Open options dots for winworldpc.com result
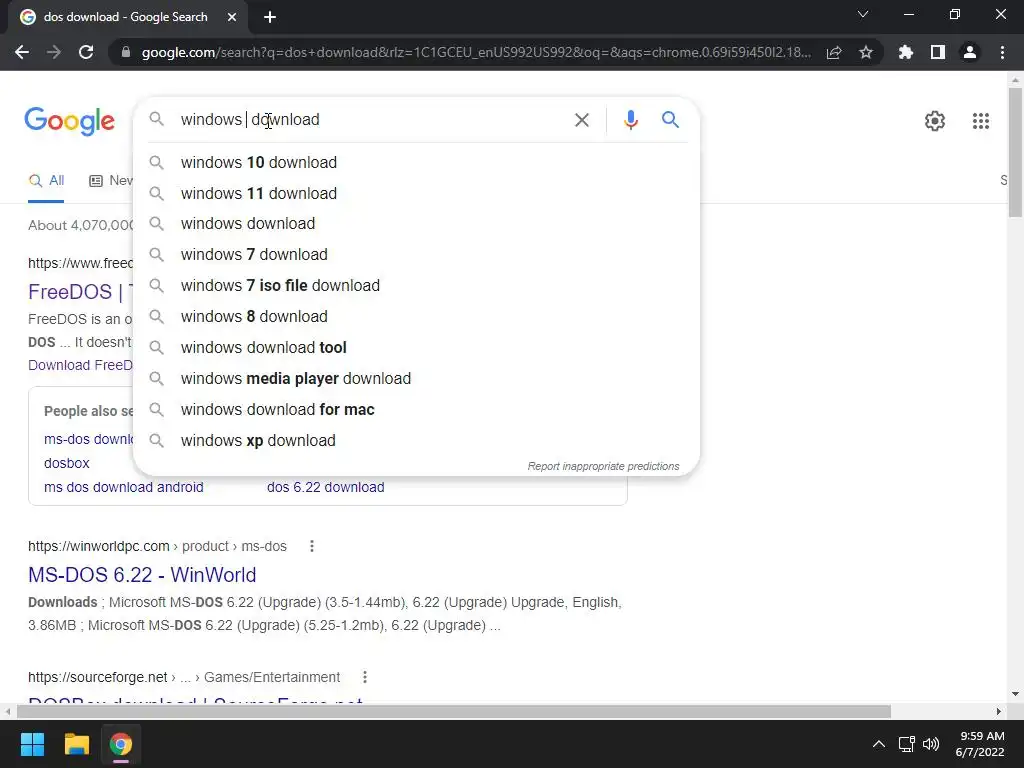This screenshot has height=768, width=1024. point(312,546)
